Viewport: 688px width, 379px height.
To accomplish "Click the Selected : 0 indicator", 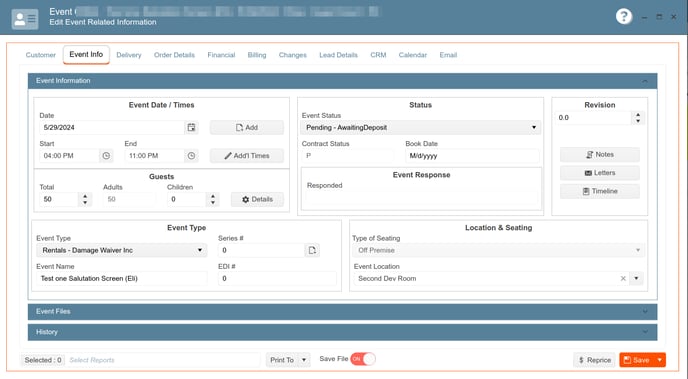I will 43,360.
